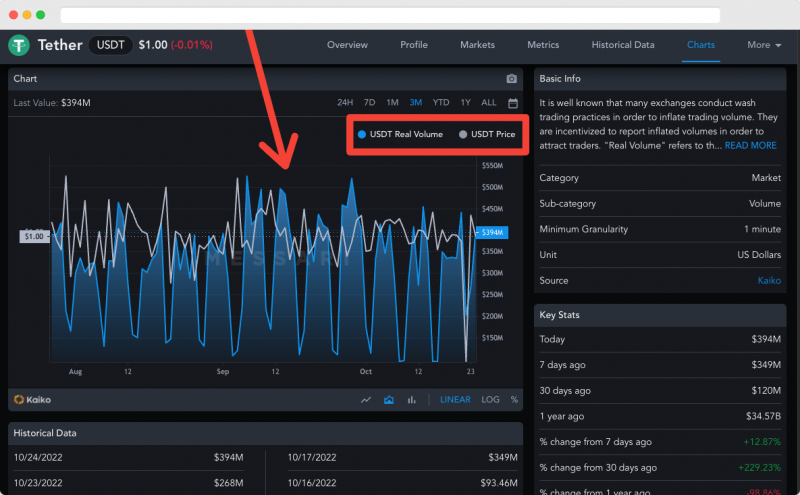Screen dimensions: 800x495
Task: Click the USDT ticker badge
Action: [111, 45]
